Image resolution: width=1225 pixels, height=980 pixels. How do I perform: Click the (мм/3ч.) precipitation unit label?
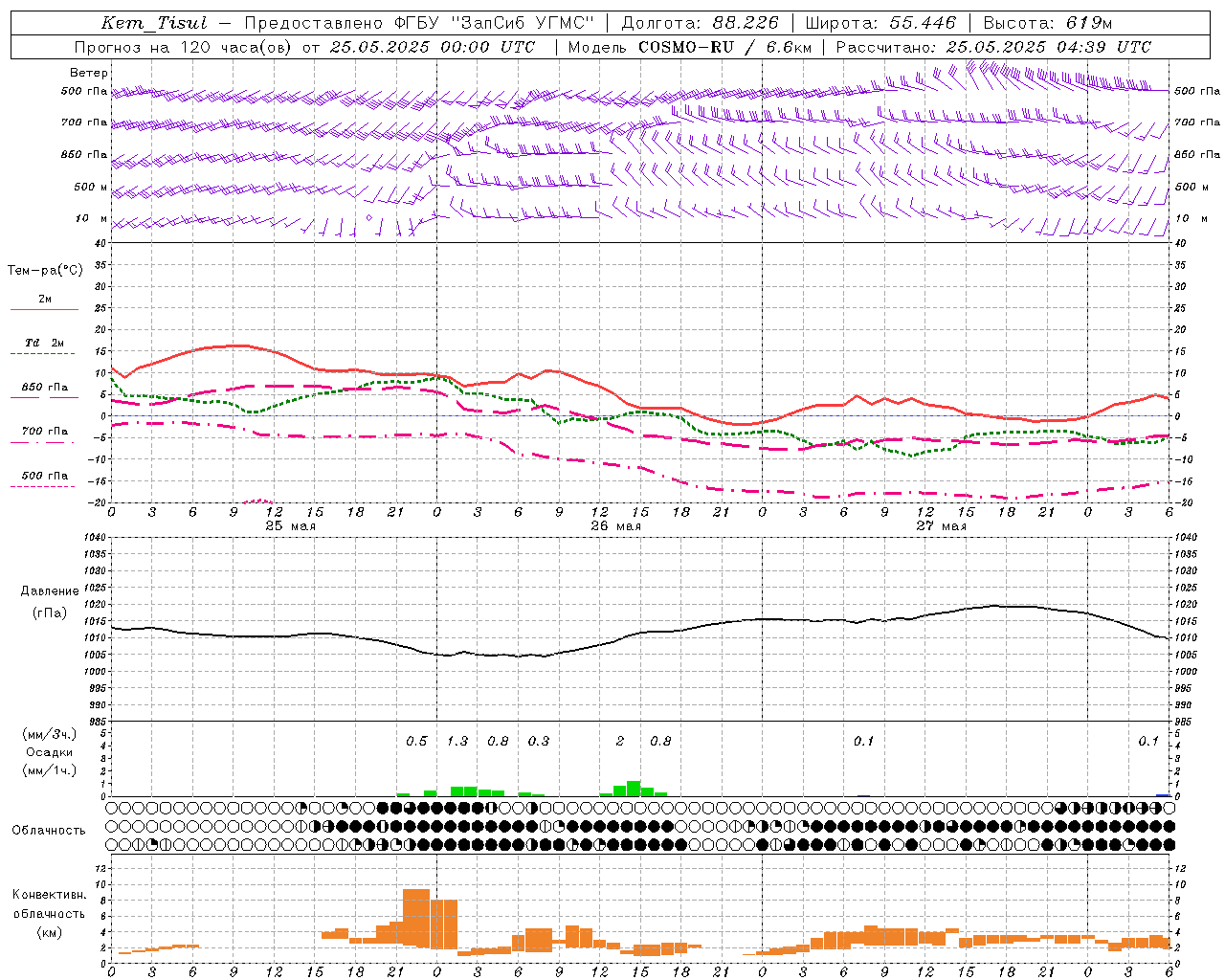click(x=49, y=734)
